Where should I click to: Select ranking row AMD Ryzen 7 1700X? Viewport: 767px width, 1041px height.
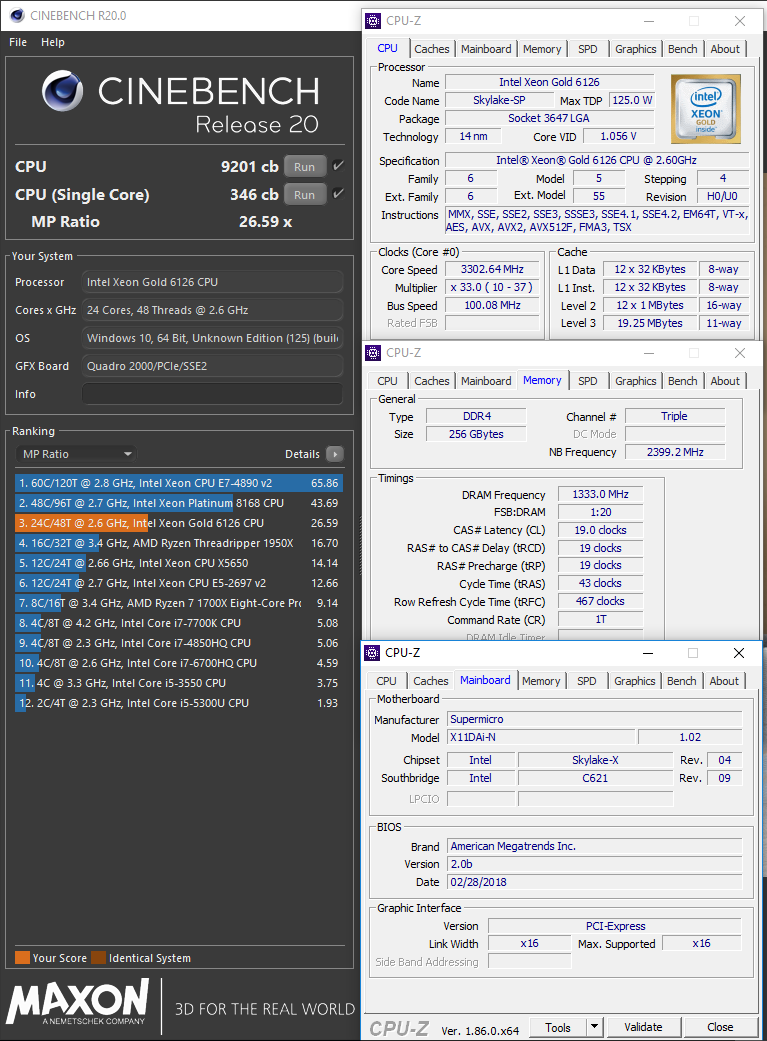(179, 603)
